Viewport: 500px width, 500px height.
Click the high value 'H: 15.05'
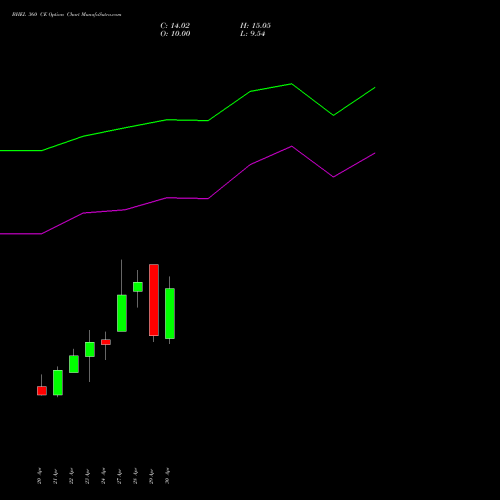(255, 26)
